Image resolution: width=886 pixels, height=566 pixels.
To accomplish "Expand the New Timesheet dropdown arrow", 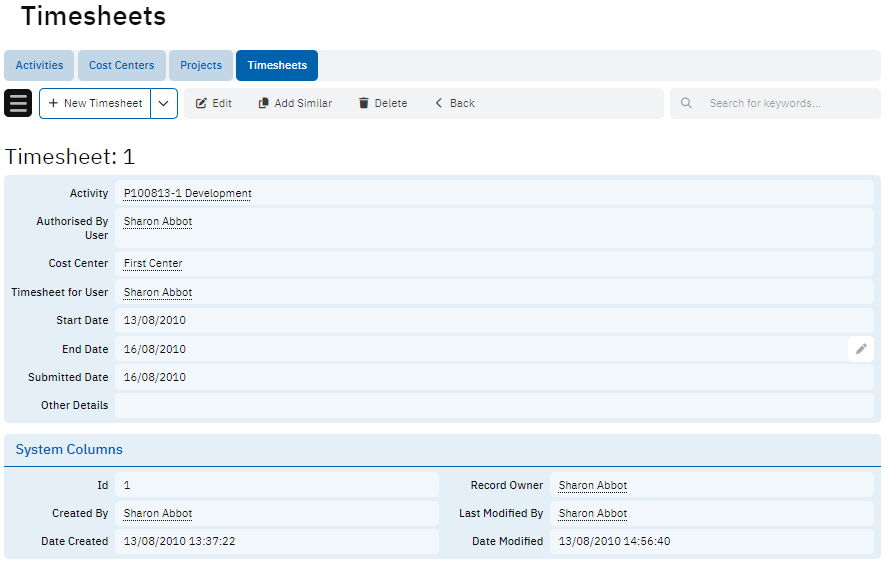I will pos(164,103).
